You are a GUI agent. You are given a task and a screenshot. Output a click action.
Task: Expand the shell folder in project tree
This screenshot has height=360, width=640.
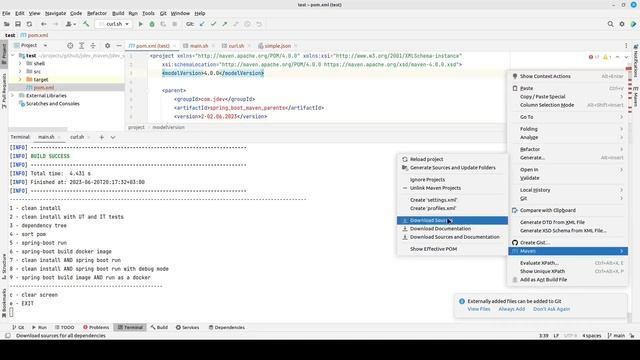[x=20, y=64]
